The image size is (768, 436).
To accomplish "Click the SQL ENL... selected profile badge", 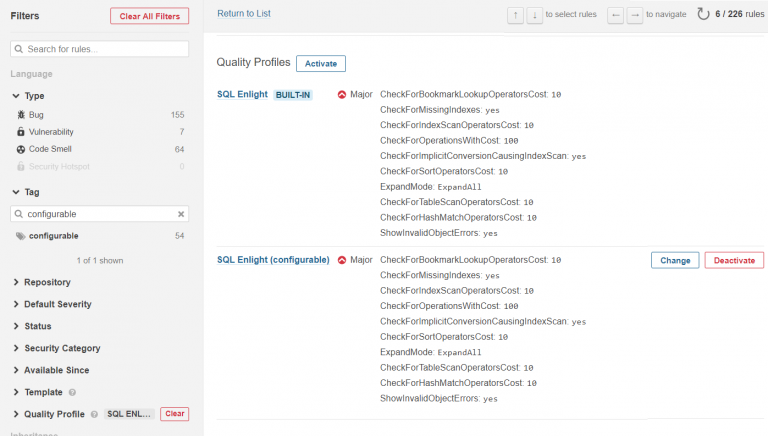I will [x=129, y=414].
